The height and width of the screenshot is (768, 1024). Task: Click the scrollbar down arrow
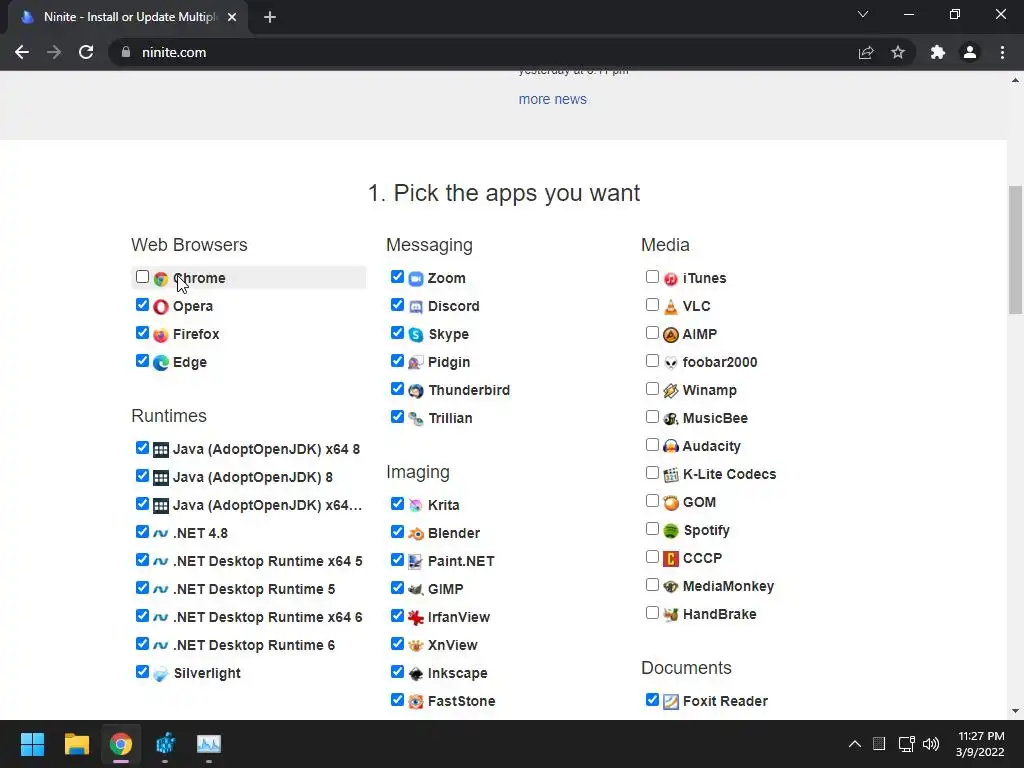coord(1015,711)
